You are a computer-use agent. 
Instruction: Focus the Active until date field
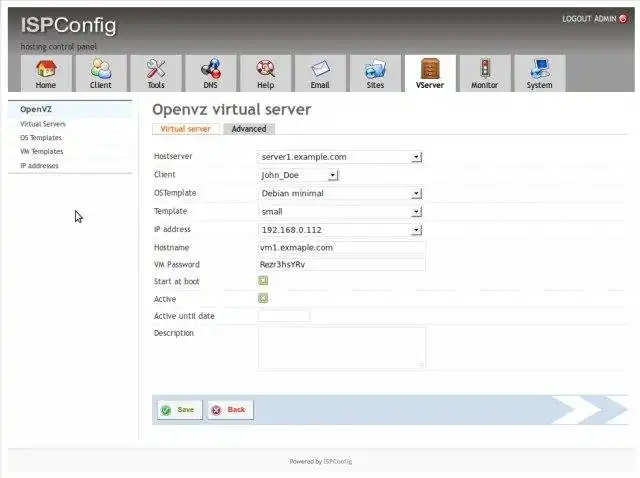[x=284, y=316]
